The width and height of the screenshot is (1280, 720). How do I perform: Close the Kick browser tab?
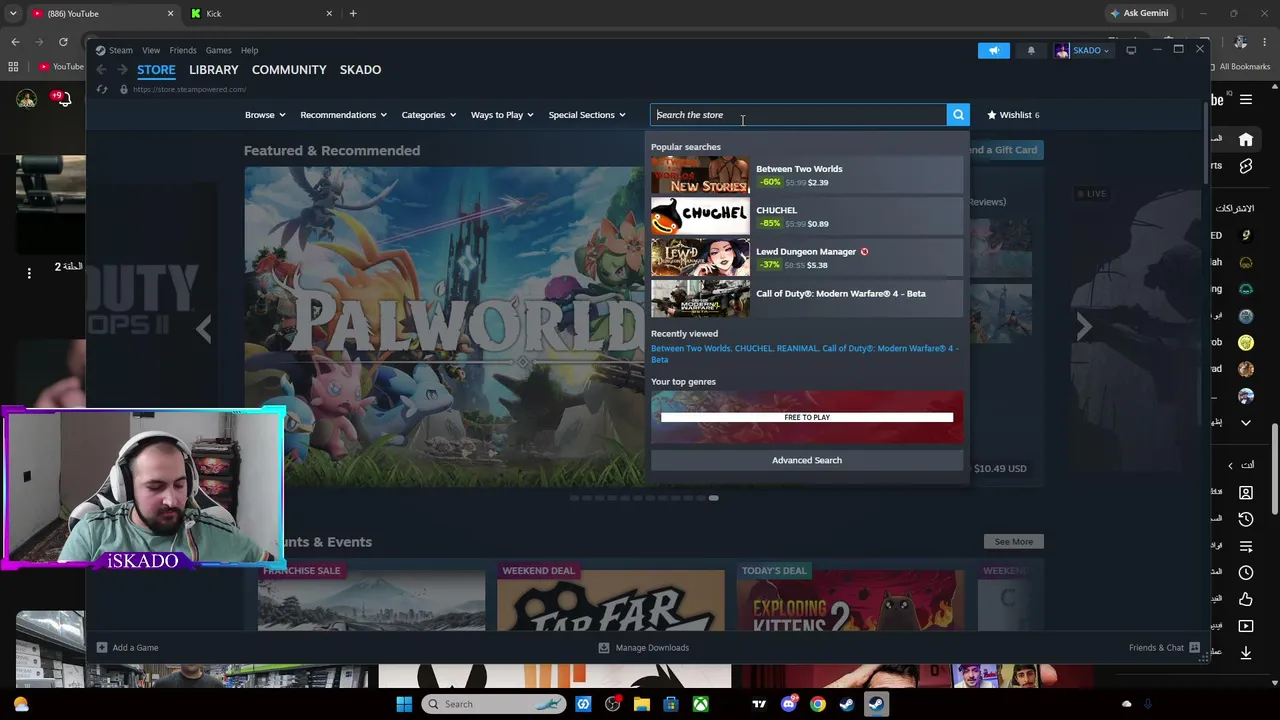[329, 14]
